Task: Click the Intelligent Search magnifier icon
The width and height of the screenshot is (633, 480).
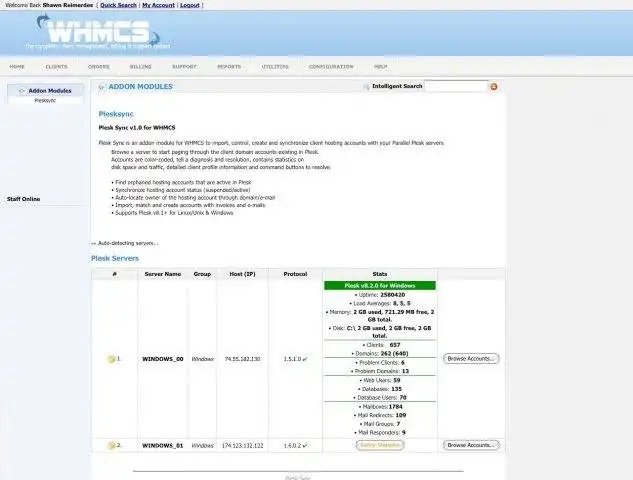Action: coord(366,86)
